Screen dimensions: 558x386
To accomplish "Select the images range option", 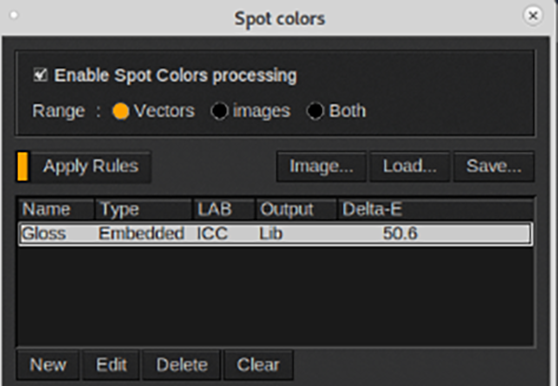I will [x=219, y=111].
